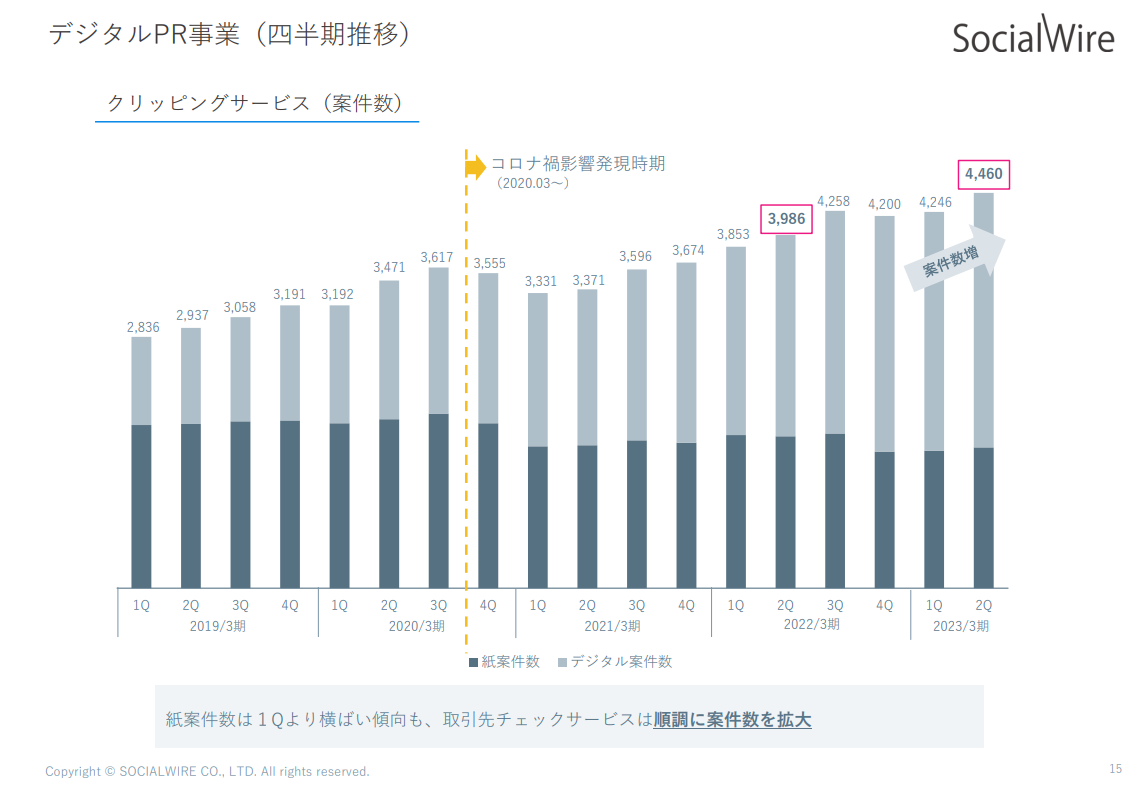Click the SocialWire logo
Screen dimensions: 1137x787
pyautogui.click(x=1033, y=35)
